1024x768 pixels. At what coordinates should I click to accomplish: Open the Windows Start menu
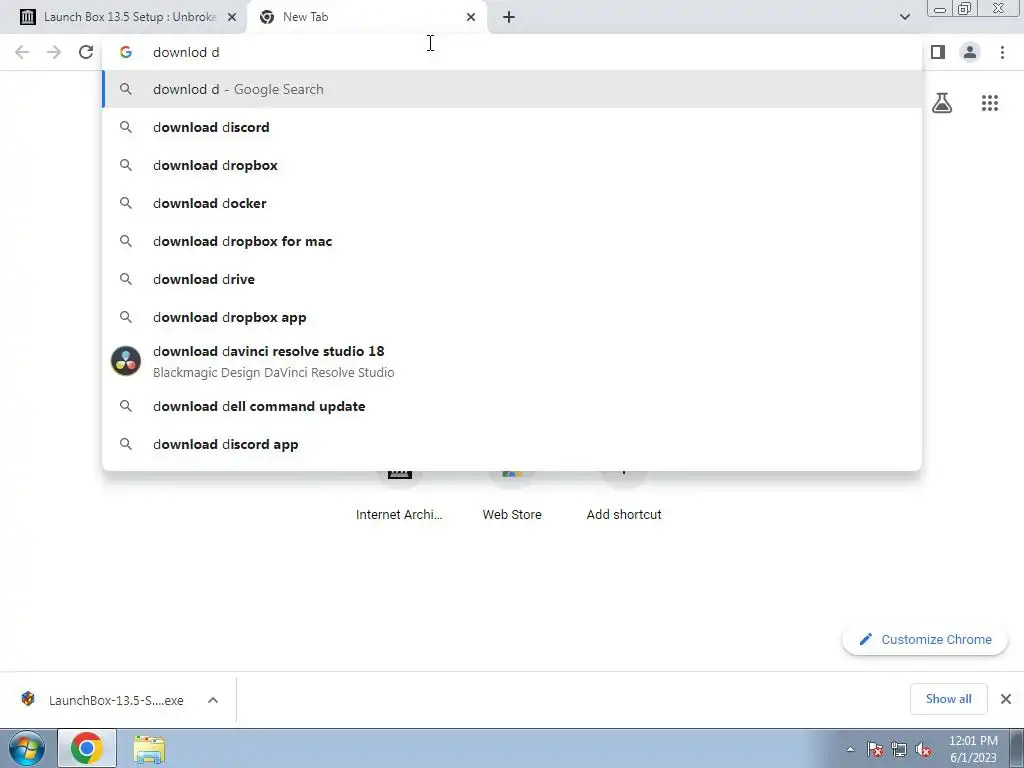pos(27,748)
